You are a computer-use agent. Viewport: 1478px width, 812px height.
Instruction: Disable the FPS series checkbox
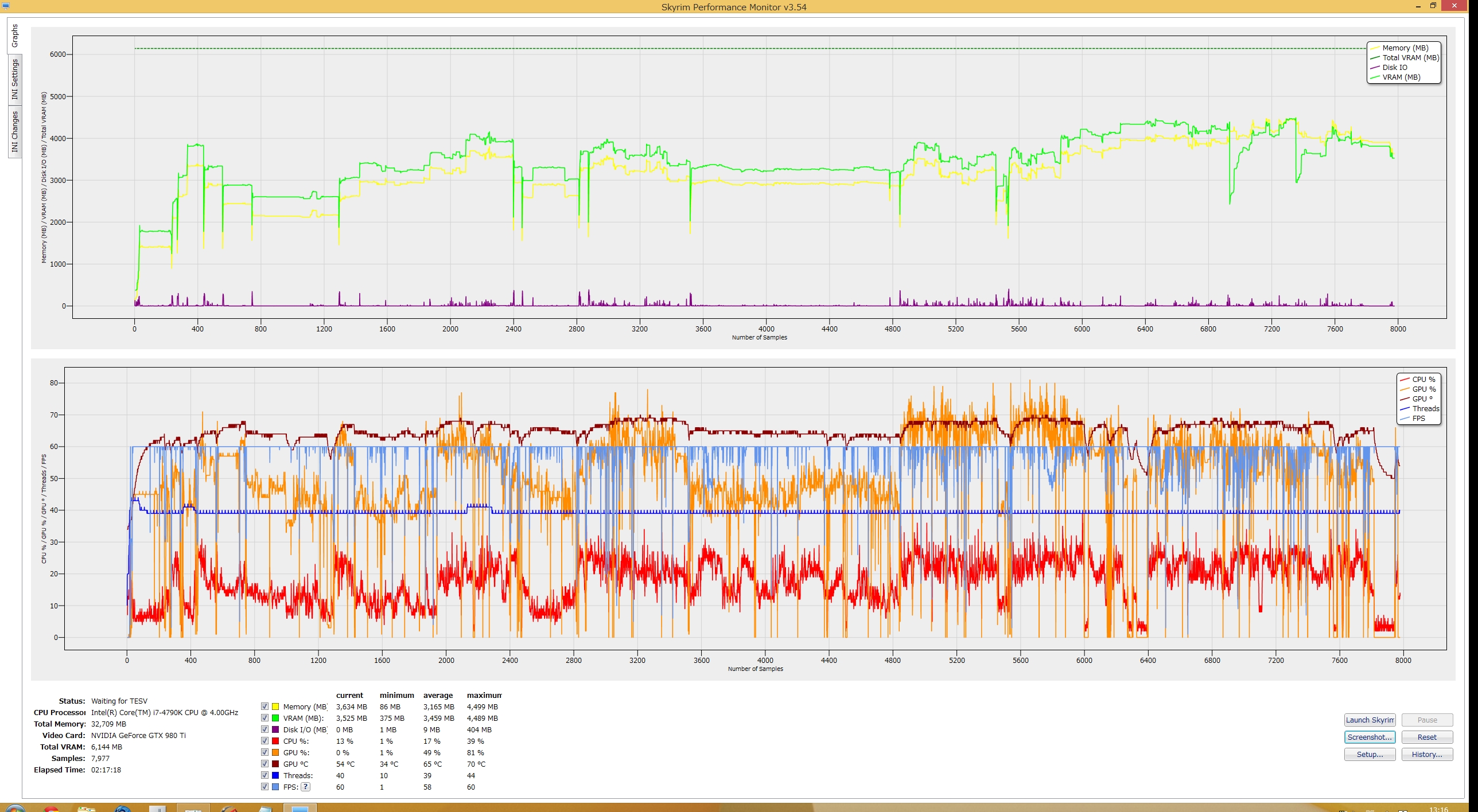coord(265,787)
